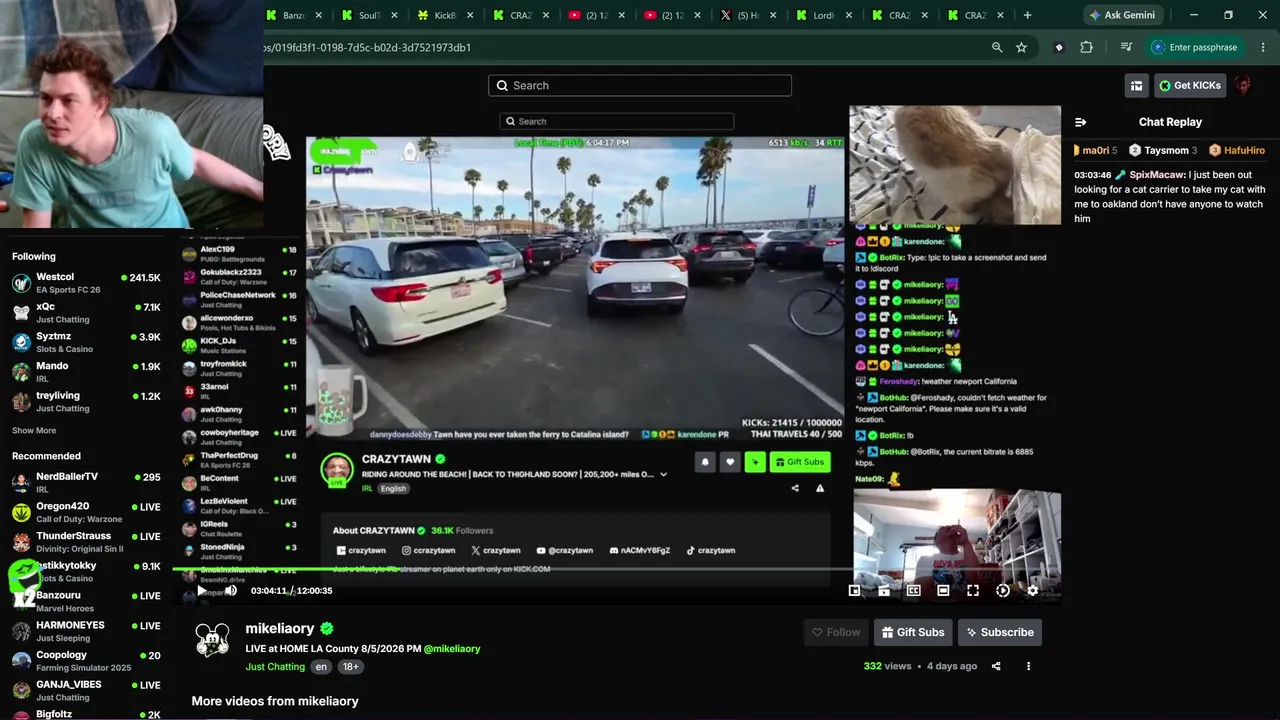Open Coopology recommended channel

[86, 661]
